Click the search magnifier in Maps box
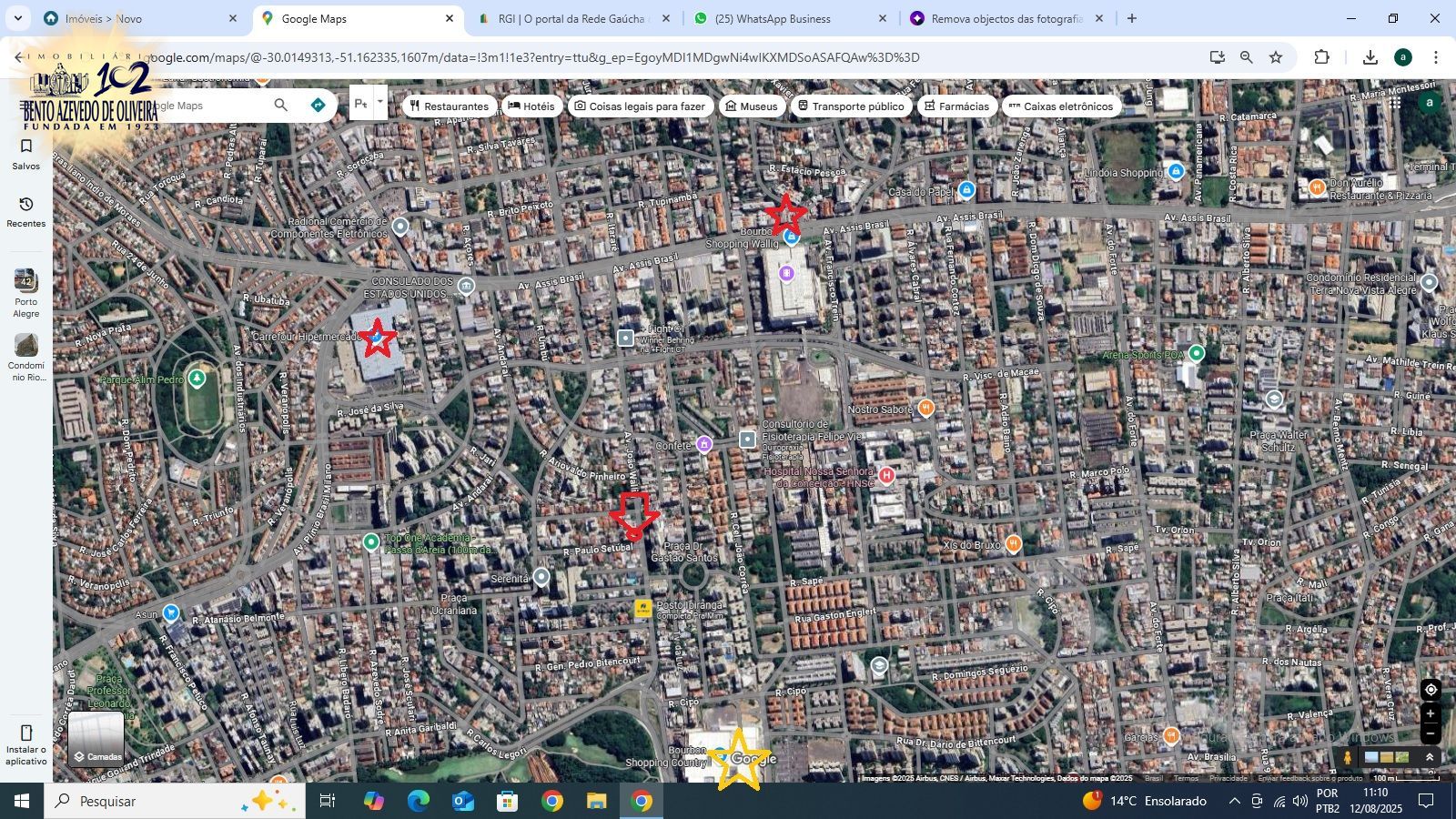This screenshot has height=819, width=1456. coord(281,106)
